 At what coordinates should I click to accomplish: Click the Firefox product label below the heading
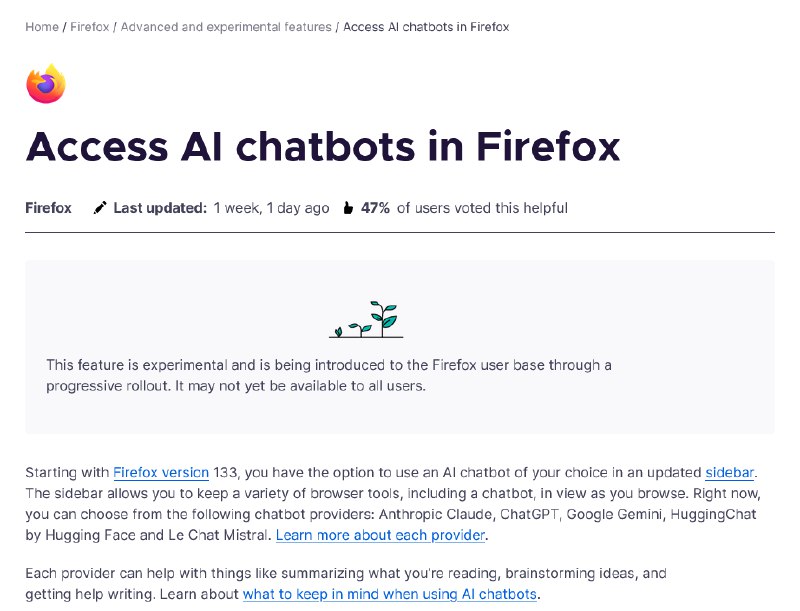[47, 207]
